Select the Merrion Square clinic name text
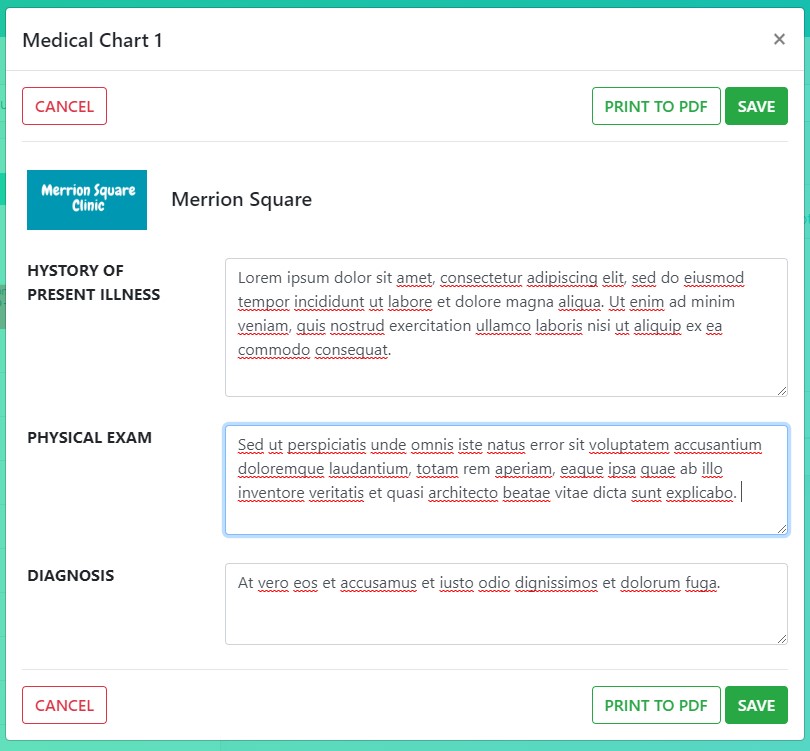Screen dimensions: 810x751 click(241, 199)
